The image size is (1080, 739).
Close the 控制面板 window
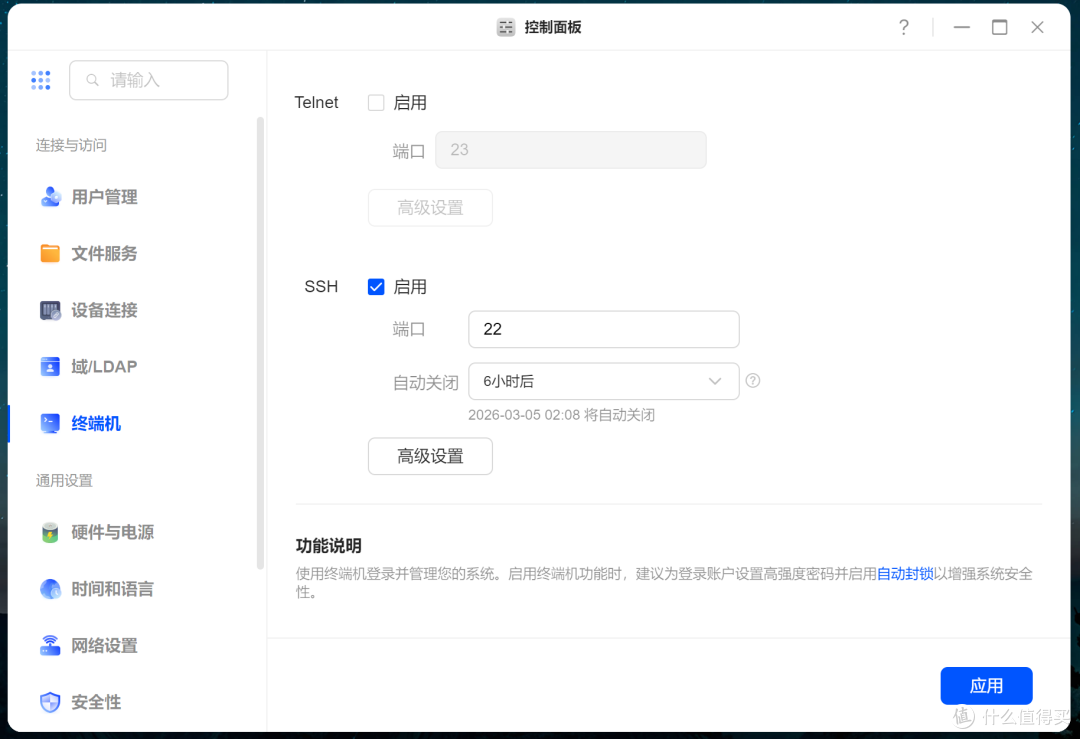(x=1037, y=27)
